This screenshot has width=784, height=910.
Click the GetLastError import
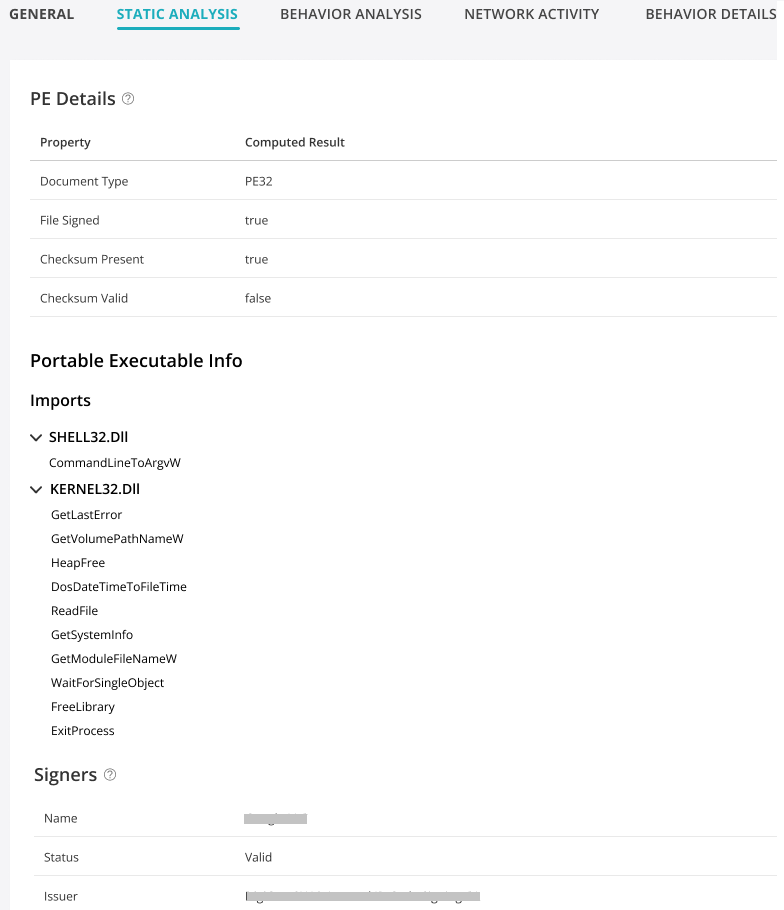pos(86,515)
